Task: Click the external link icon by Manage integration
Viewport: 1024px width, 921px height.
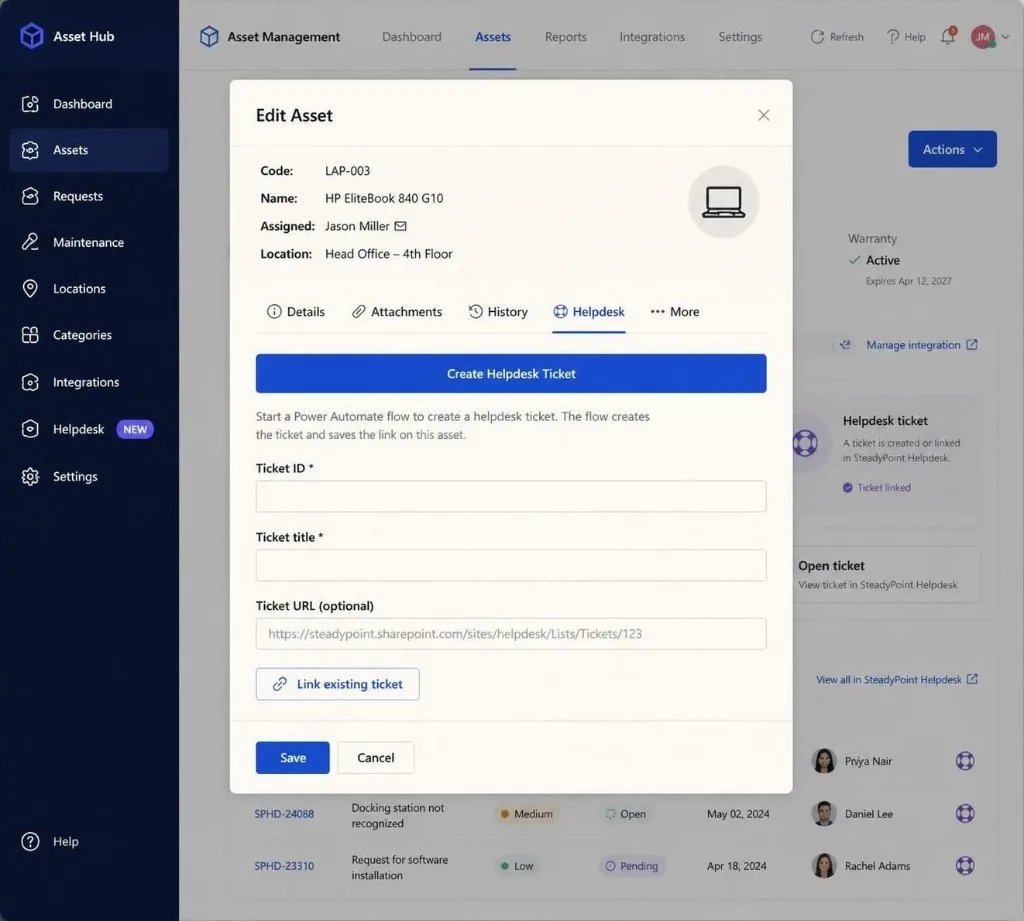Action: click(972, 344)
